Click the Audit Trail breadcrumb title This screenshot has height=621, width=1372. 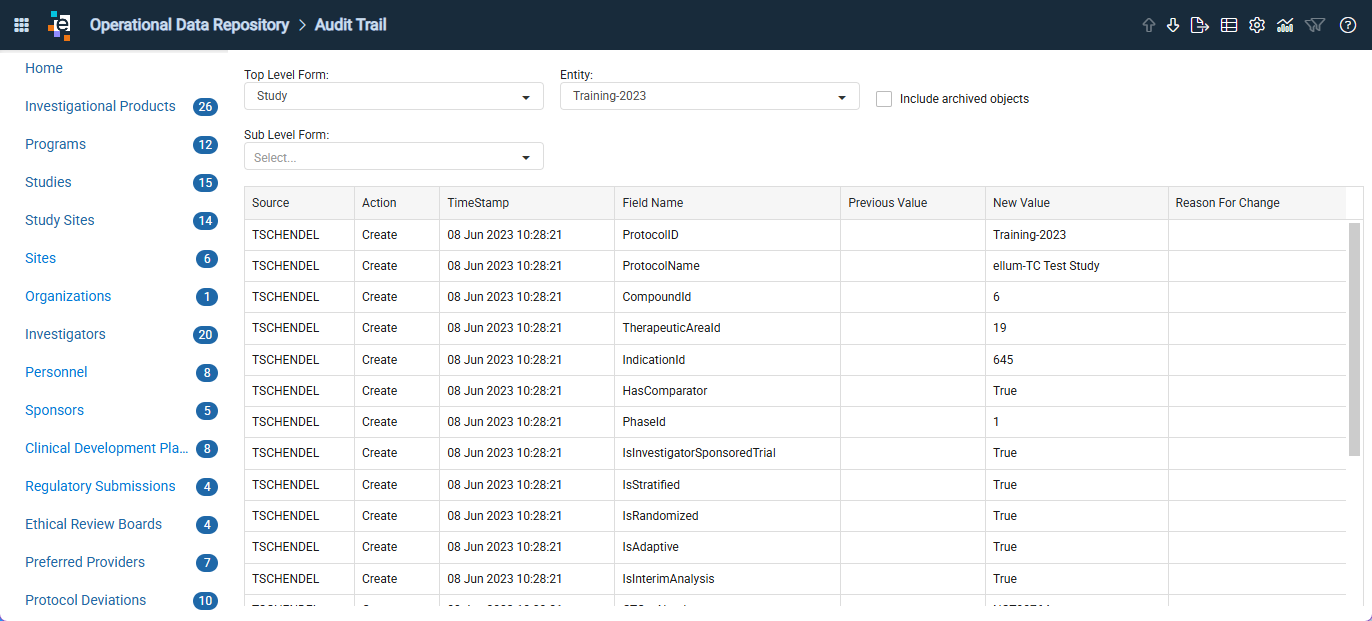351,25
